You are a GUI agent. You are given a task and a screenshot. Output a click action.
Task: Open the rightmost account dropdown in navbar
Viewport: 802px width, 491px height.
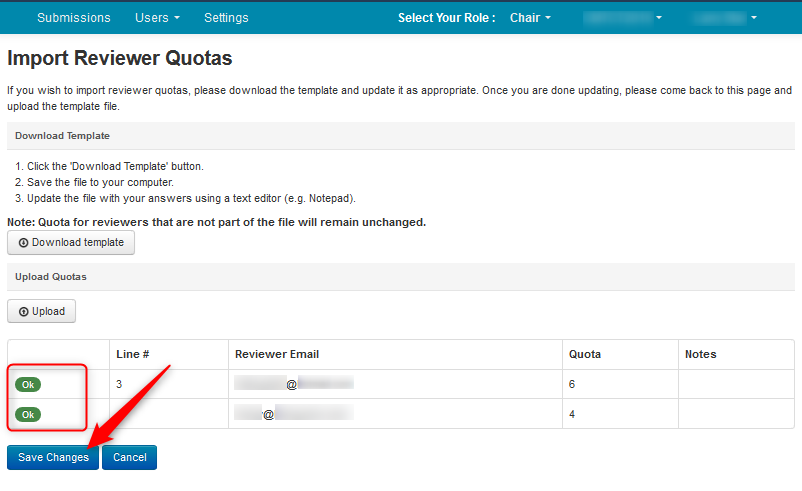725,17
